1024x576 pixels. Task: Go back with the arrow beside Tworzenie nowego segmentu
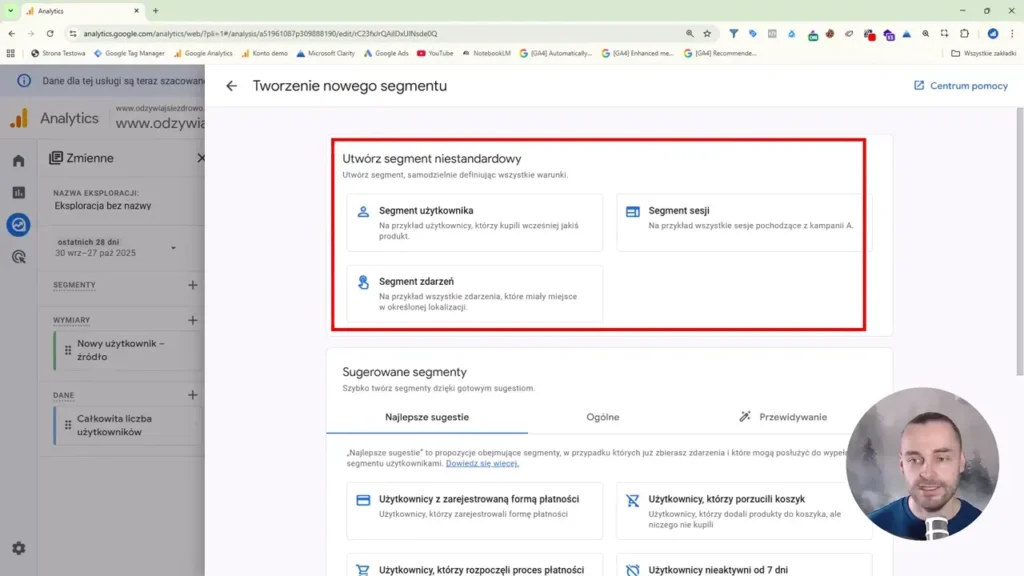coord(232,86)
